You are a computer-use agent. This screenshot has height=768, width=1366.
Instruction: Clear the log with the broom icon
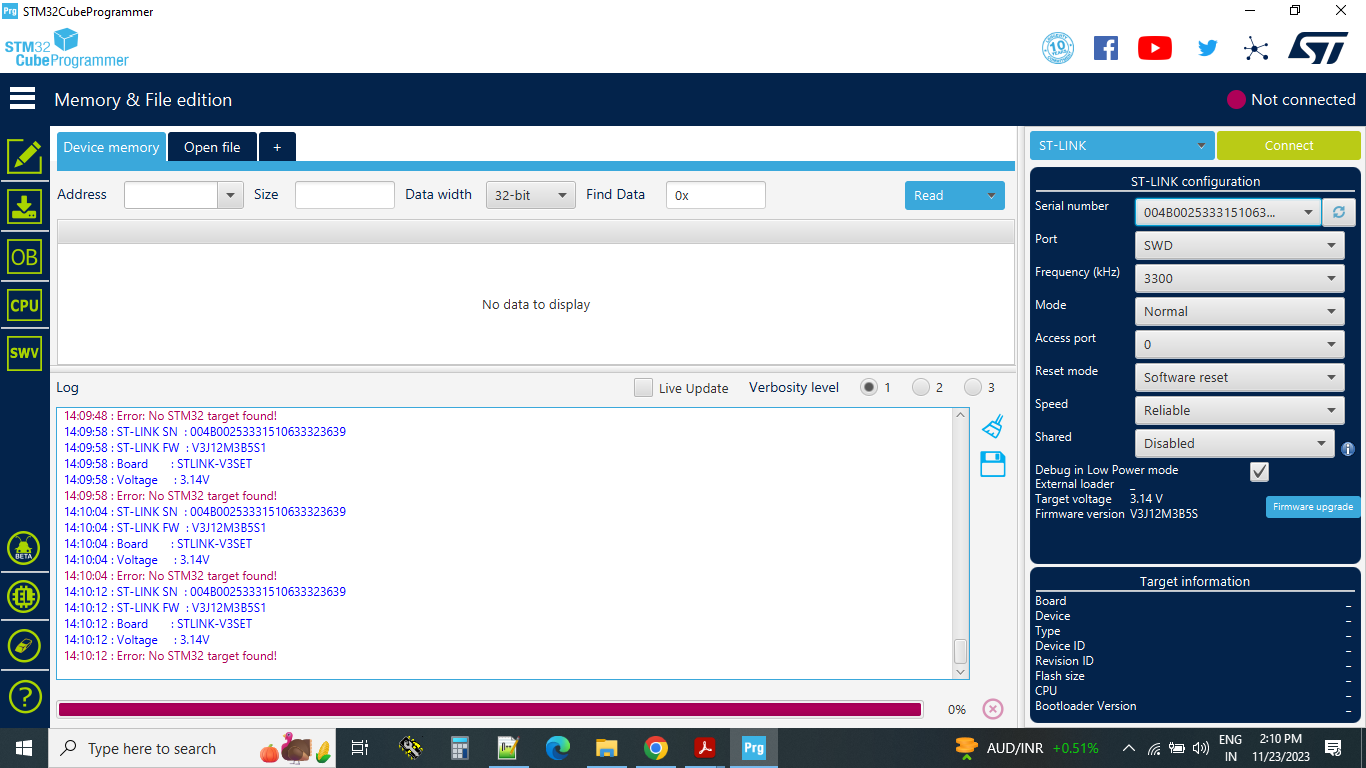[x=992, y=428]
